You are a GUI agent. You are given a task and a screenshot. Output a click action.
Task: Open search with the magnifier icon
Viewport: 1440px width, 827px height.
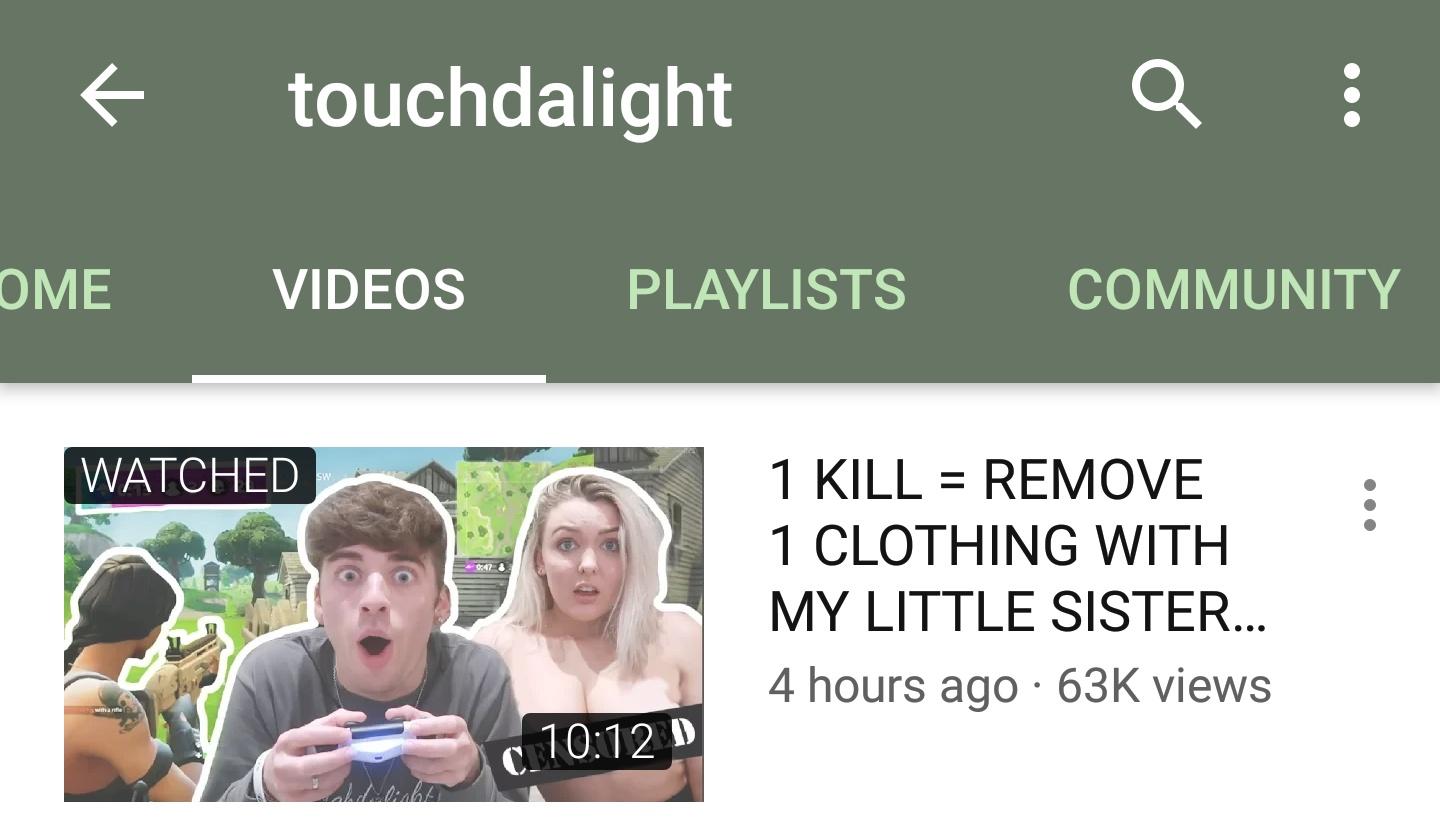(x=1166, y=95)
